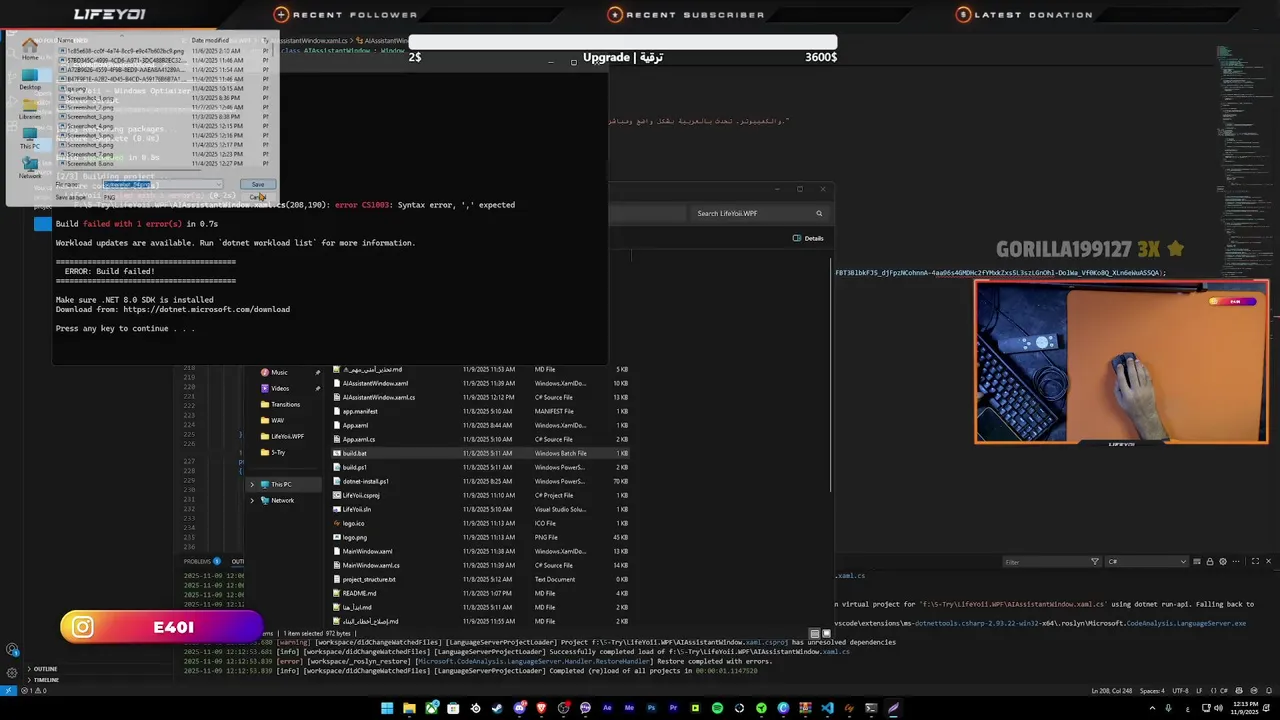Open Music folder in Explorer sidebar

[279, 372]
